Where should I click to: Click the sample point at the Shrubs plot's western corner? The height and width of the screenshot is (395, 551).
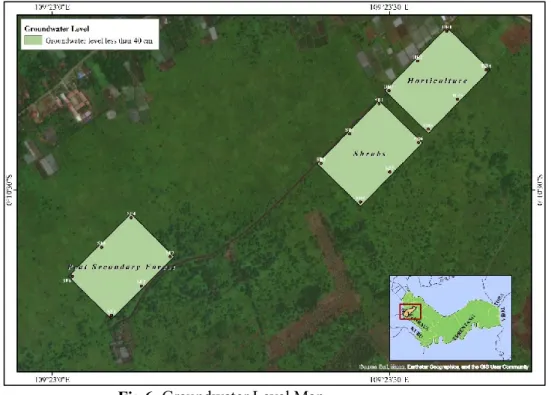320,163
